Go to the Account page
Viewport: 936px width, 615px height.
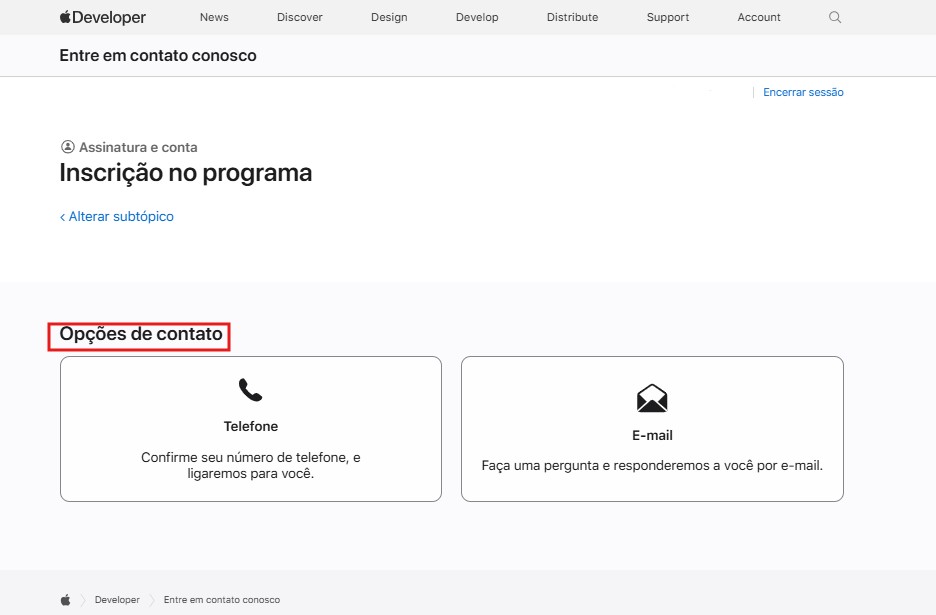click(758, 17)
